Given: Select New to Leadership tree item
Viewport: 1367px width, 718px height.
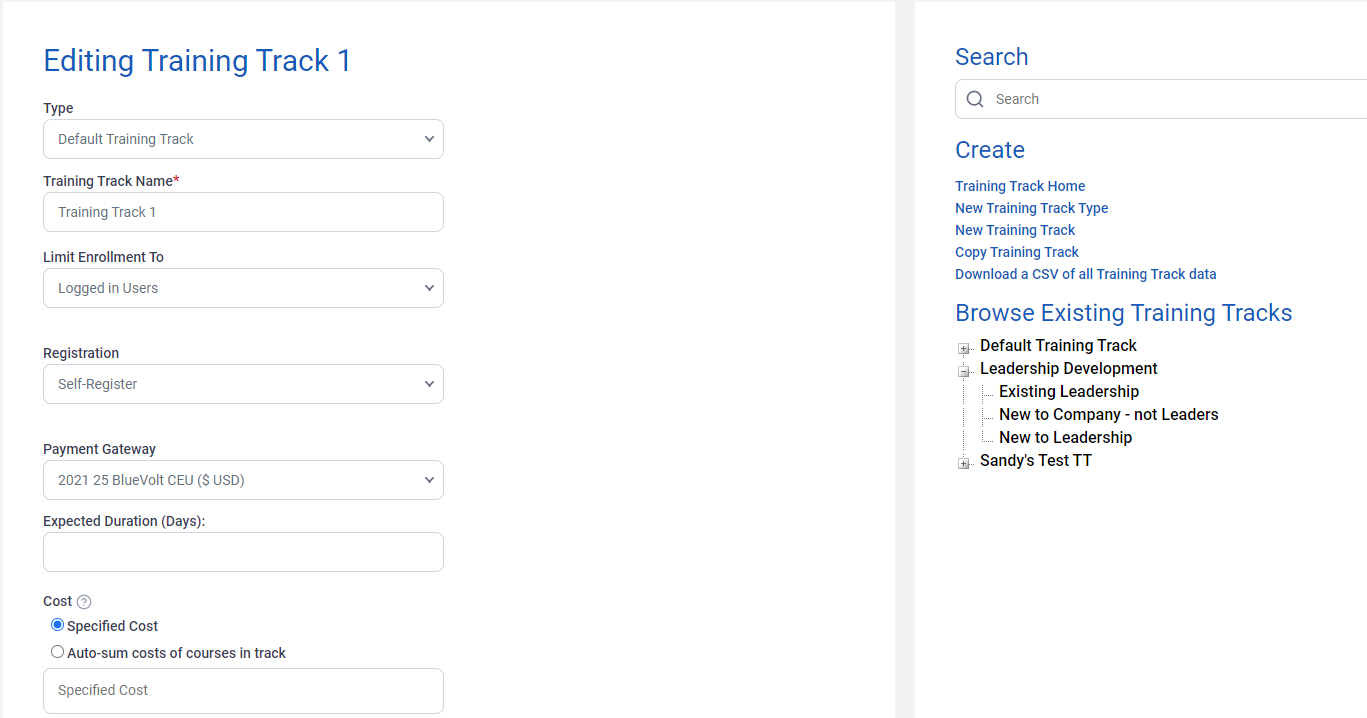Looking at the screenshot, I should [x=1065, y=438].
